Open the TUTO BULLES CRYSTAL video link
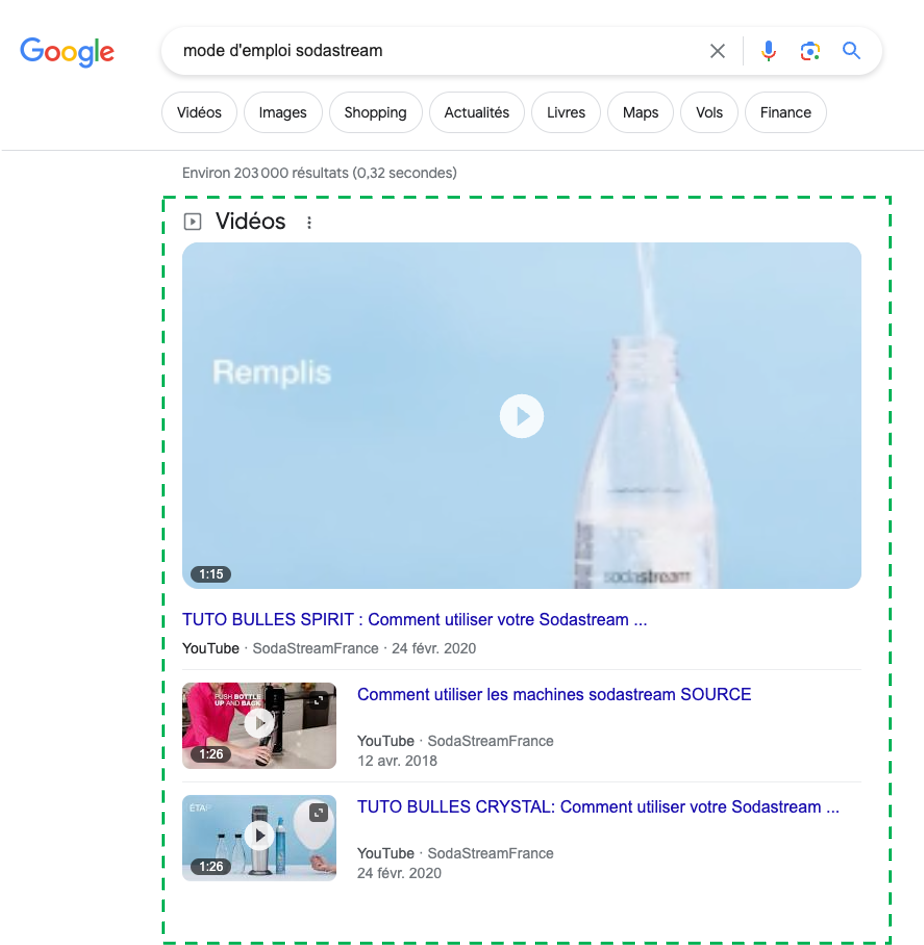This screenshot has width=924, height=945. click(x=598, y=807)
